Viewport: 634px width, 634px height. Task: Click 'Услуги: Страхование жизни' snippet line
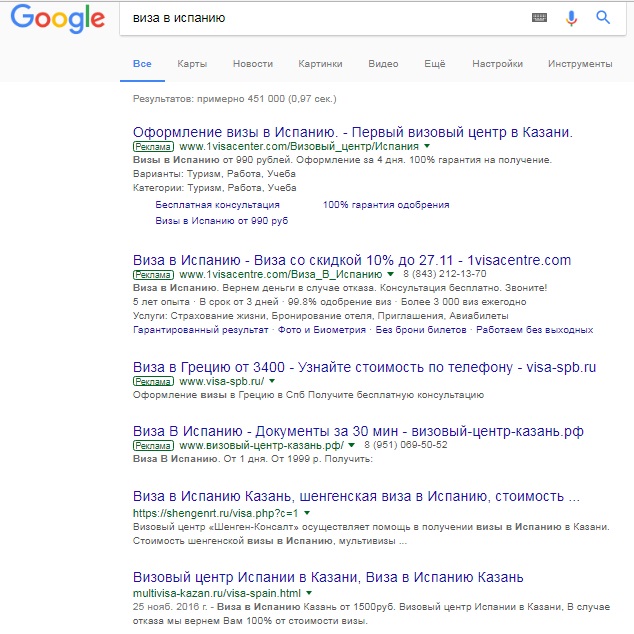click(321, 316)
